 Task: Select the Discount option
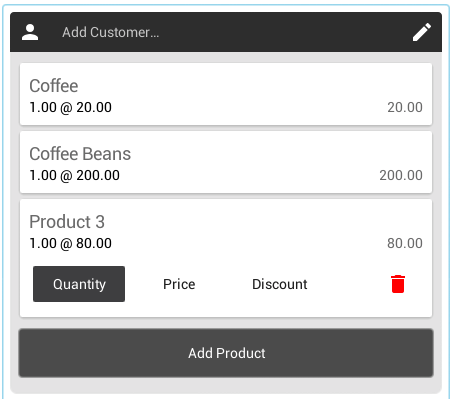(280, 284)
